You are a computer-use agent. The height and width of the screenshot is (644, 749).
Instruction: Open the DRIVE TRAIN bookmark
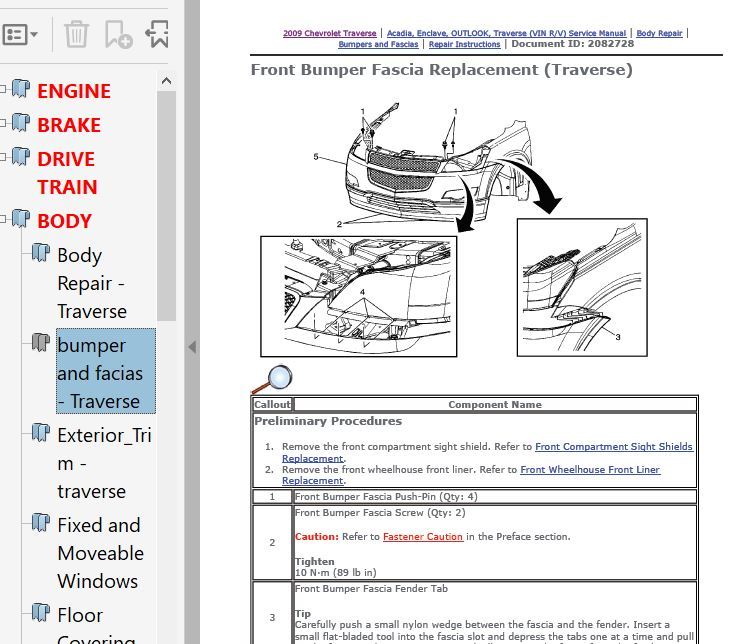[67, 173]
